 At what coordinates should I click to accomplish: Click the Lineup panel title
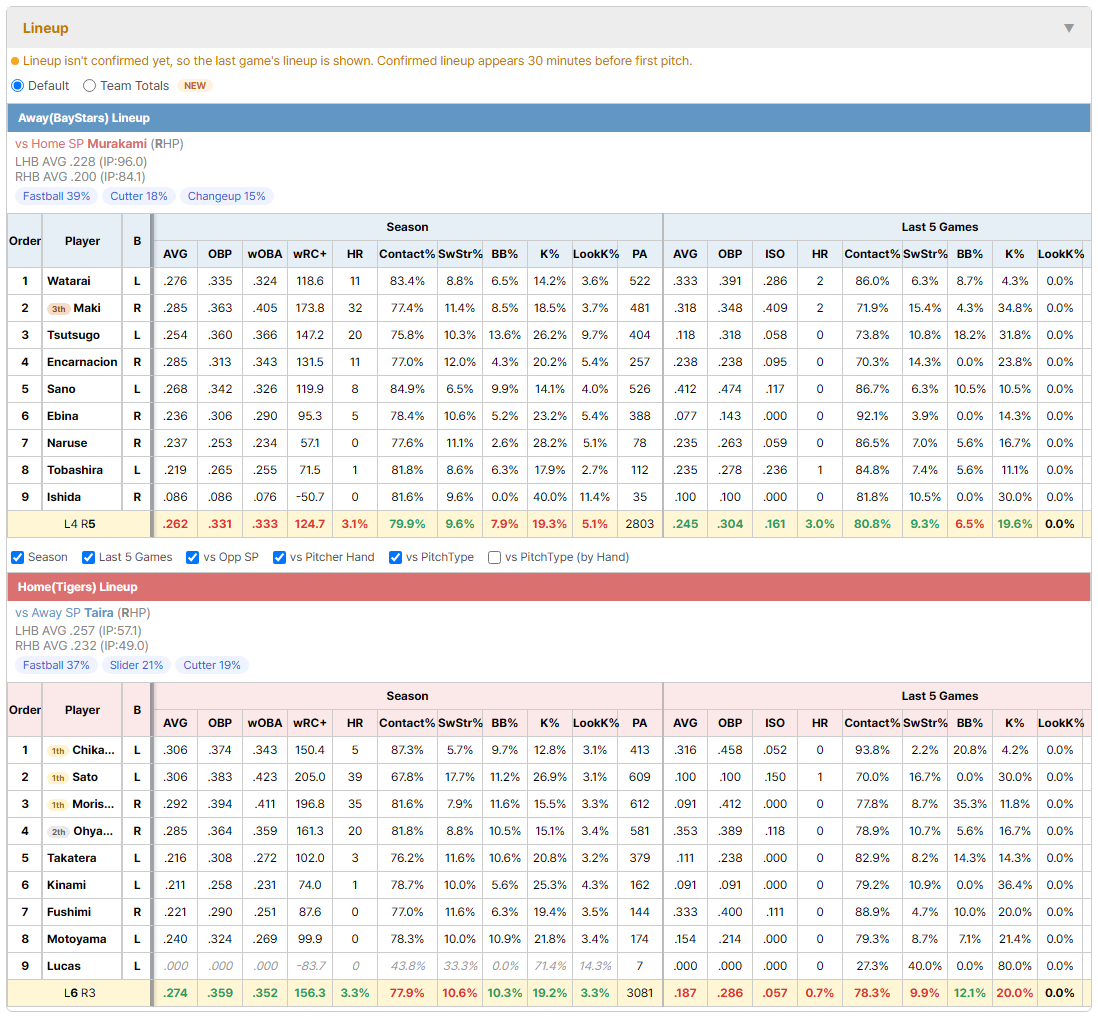pos(46,28)
